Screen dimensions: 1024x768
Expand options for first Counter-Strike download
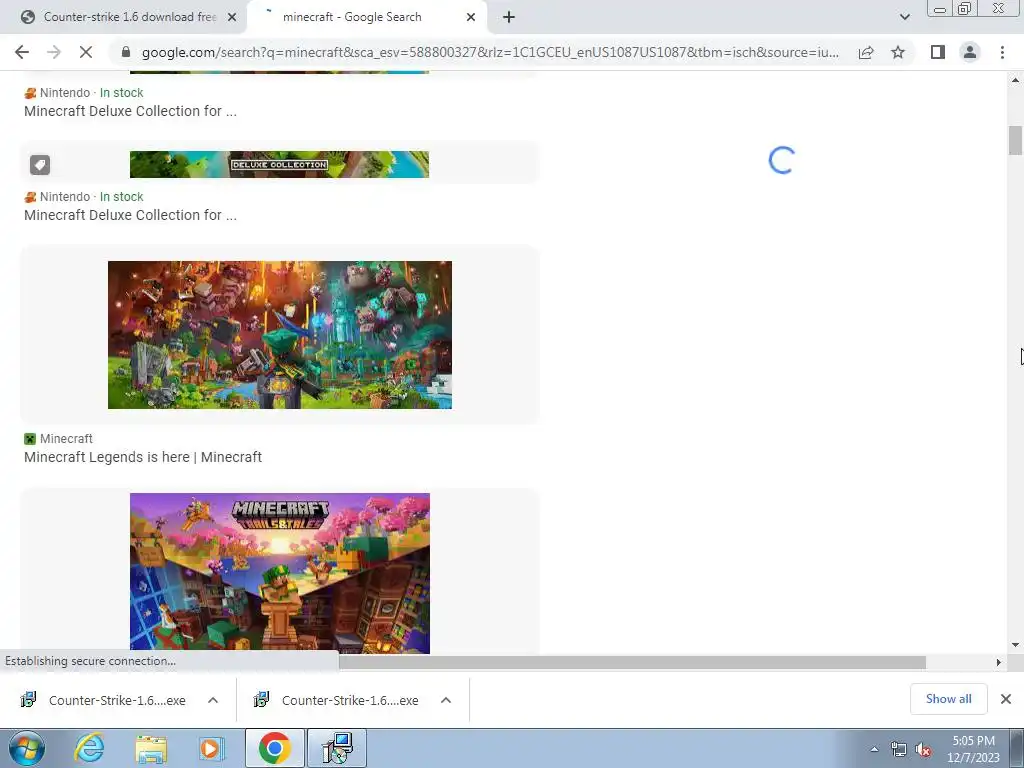(213, 700)
